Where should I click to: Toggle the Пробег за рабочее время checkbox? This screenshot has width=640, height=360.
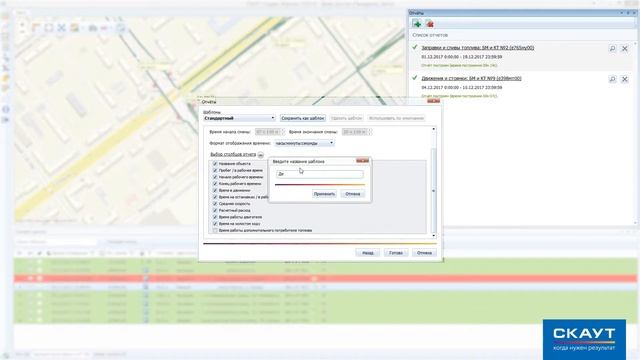pos(215,170)
